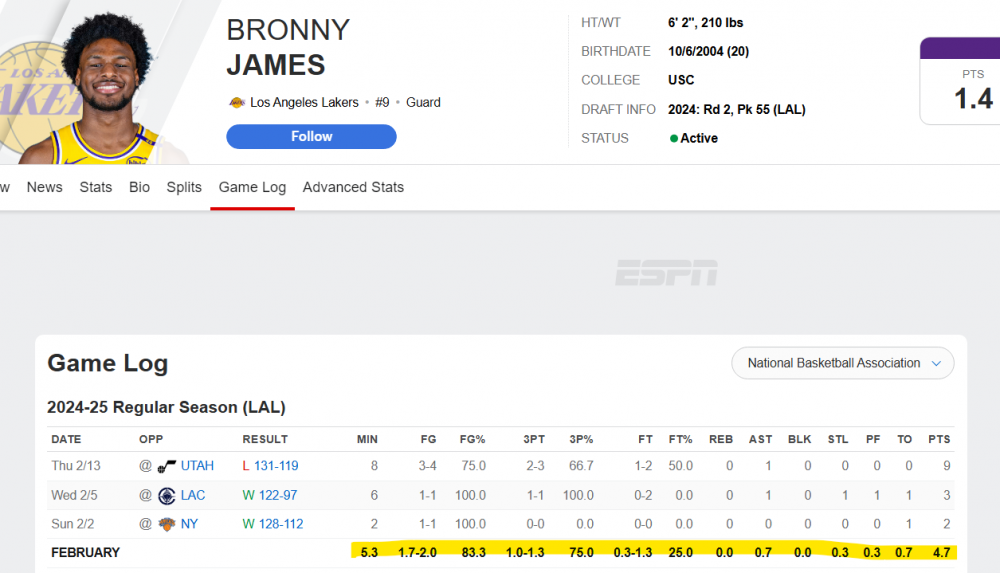This screenshot has height=573, width=1000.
Task: Click the small Lakers logo beside team name
Action: [237, 102]
